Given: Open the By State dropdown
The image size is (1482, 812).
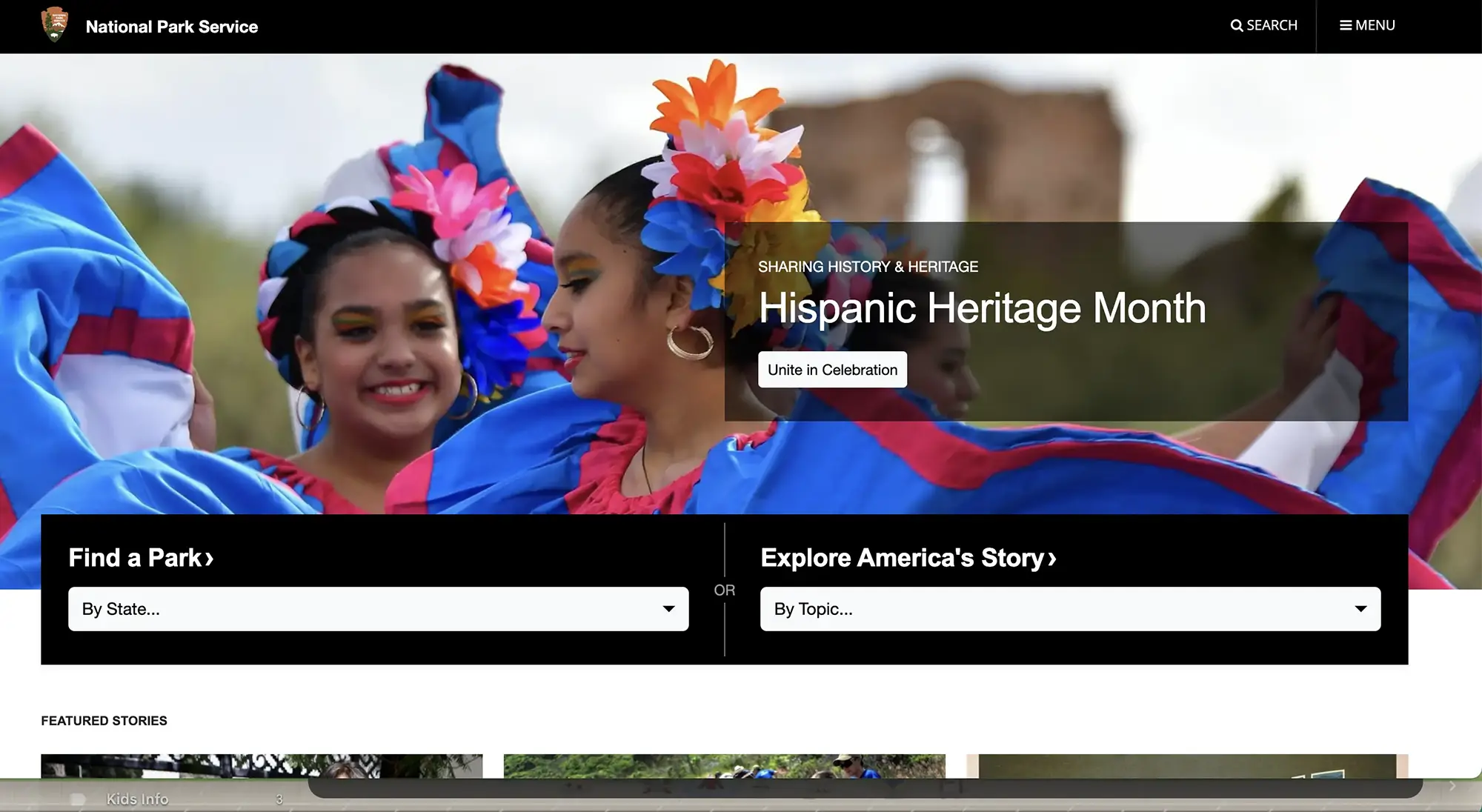Looking at the screenshot, I should pos(378,609).
